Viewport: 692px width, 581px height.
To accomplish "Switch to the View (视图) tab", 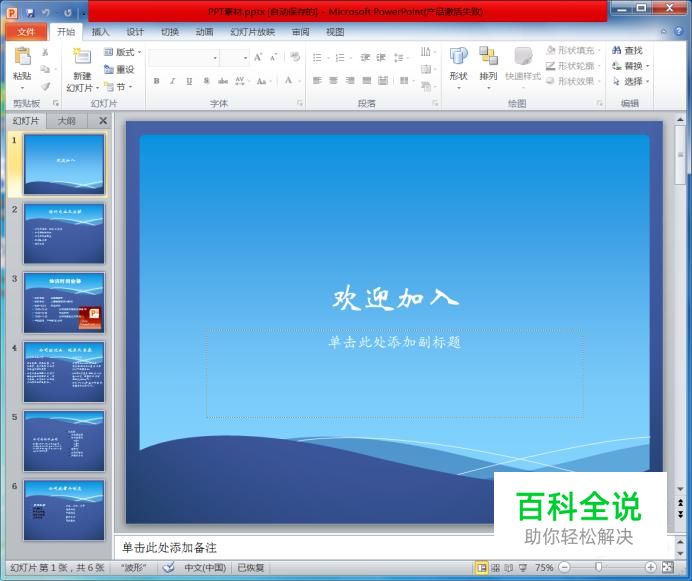I will coord(335,32).
